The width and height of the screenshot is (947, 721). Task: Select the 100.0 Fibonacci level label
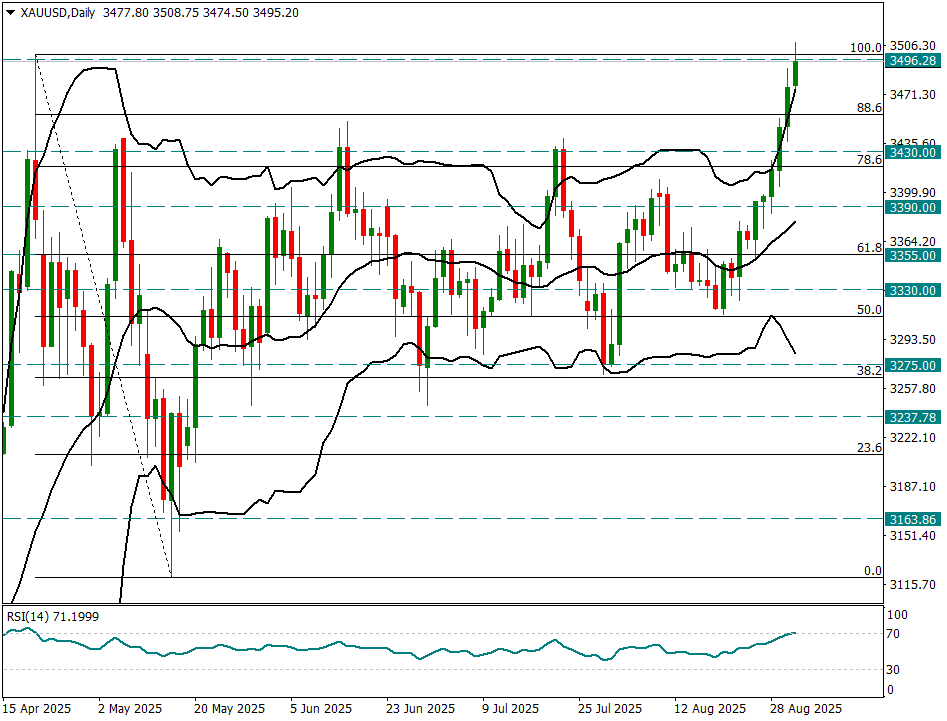(x=865, y=48)
